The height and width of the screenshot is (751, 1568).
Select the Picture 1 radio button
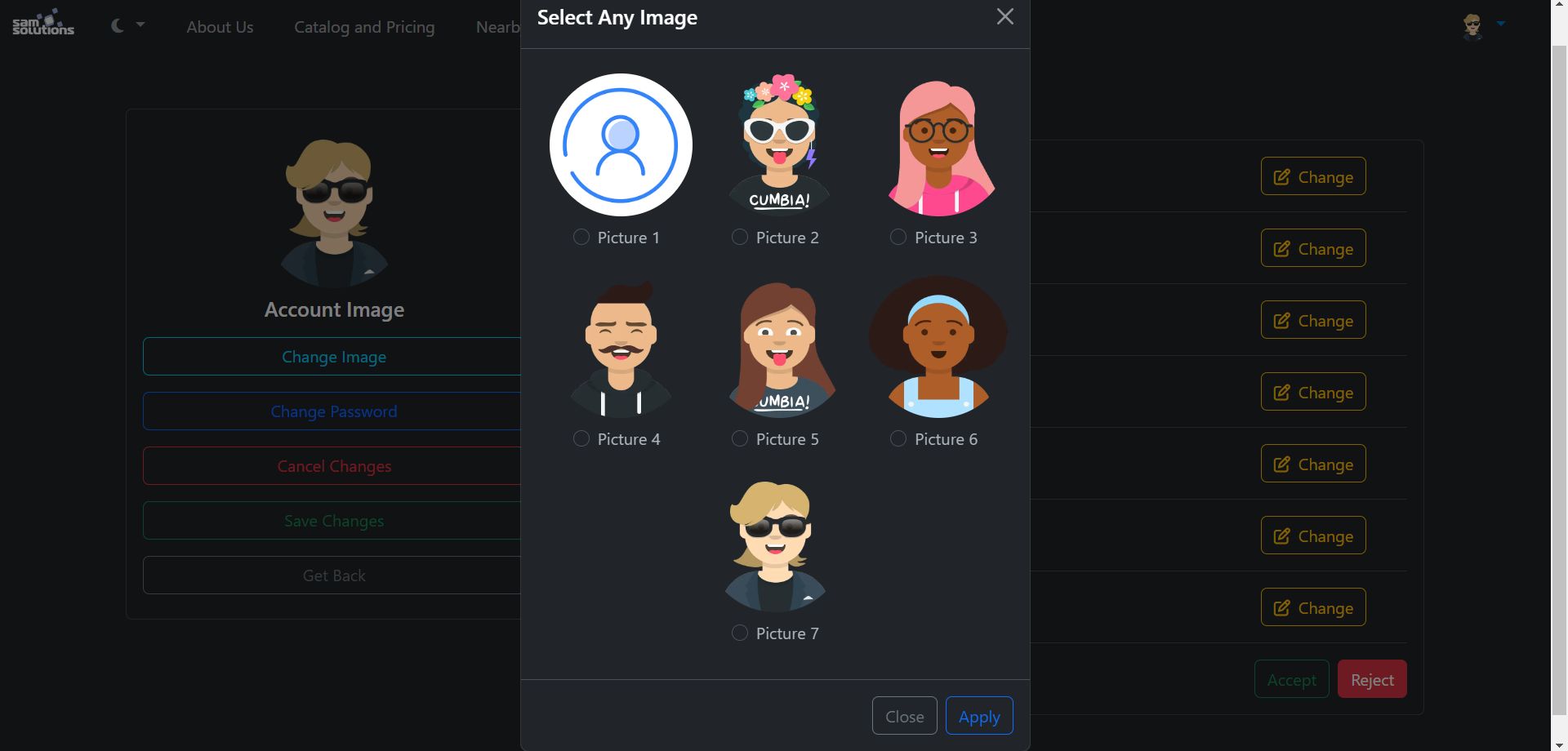(581, 238)
